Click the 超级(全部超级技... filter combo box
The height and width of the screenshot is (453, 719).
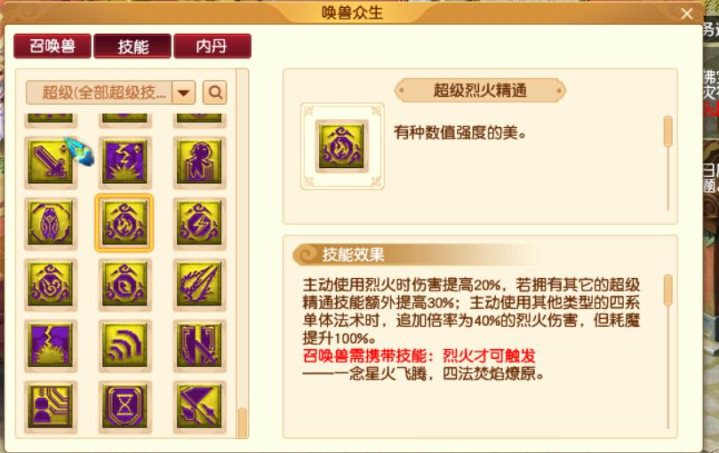tap(111, 93)
